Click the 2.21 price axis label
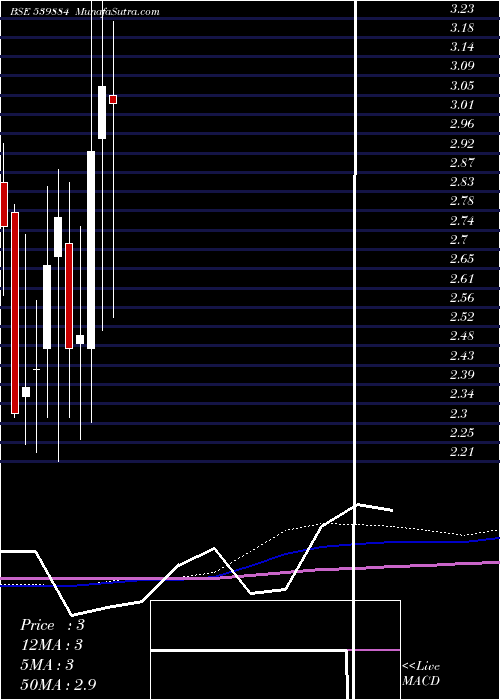 pyautogui.click(x=462, y=451)
